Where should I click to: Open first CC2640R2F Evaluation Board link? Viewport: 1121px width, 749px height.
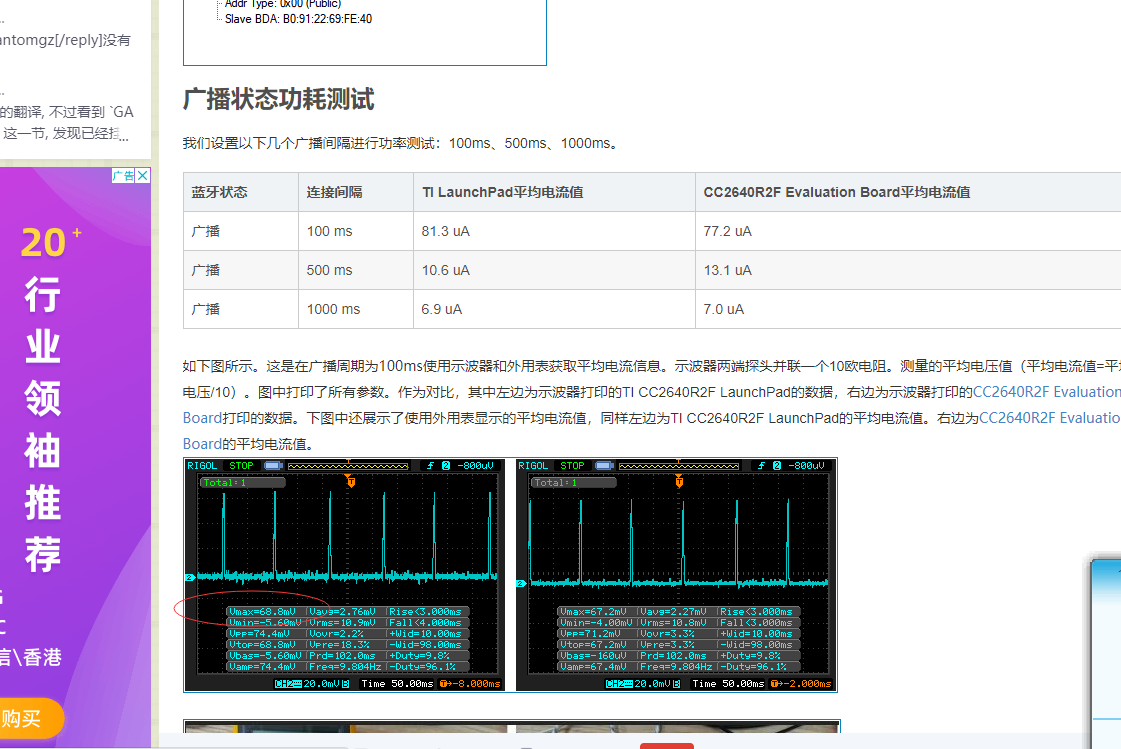click(1047, 392)
